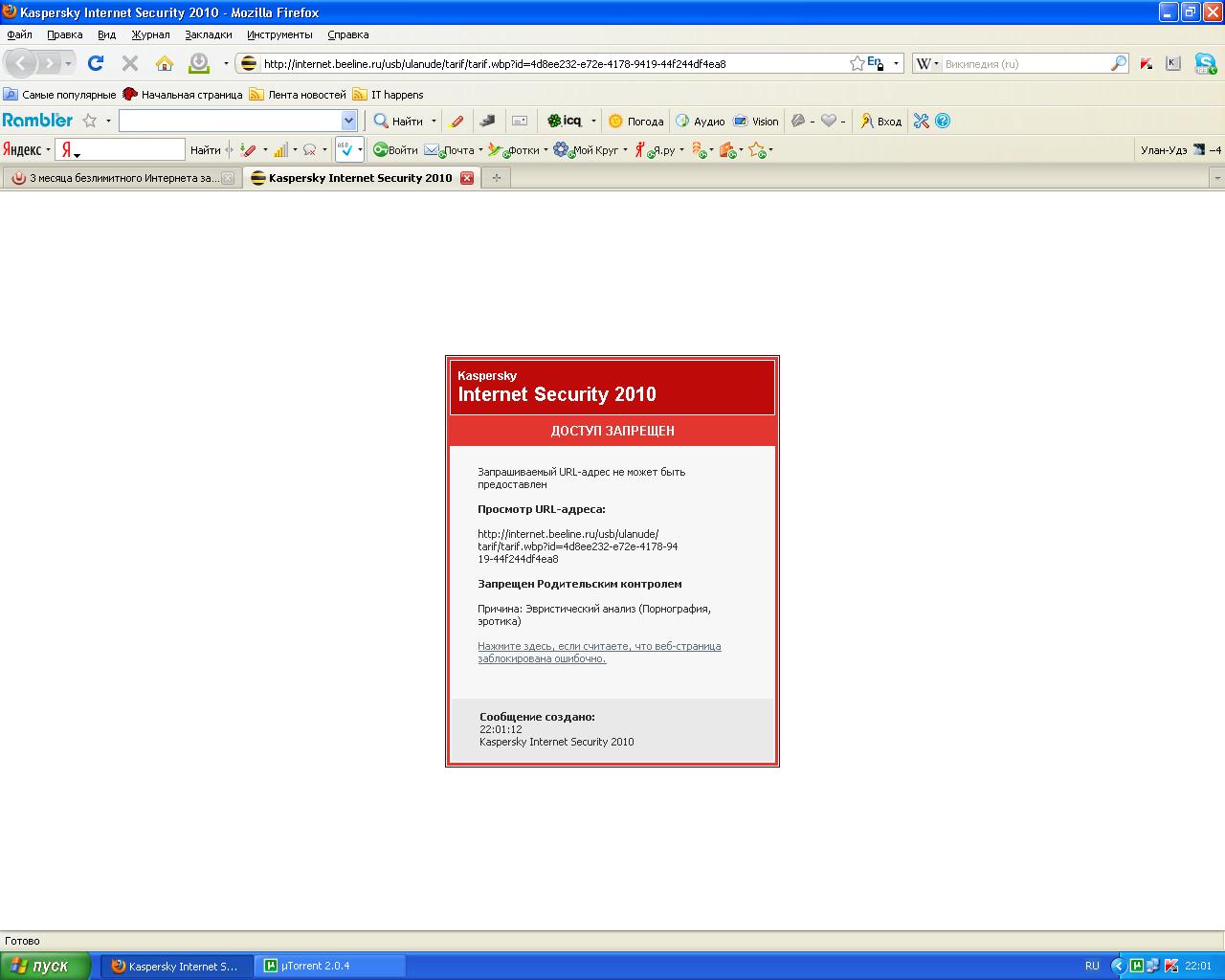The image size is (1225, 980).
Task: Click the blue help question mark icon
Action: click(943, 121)
